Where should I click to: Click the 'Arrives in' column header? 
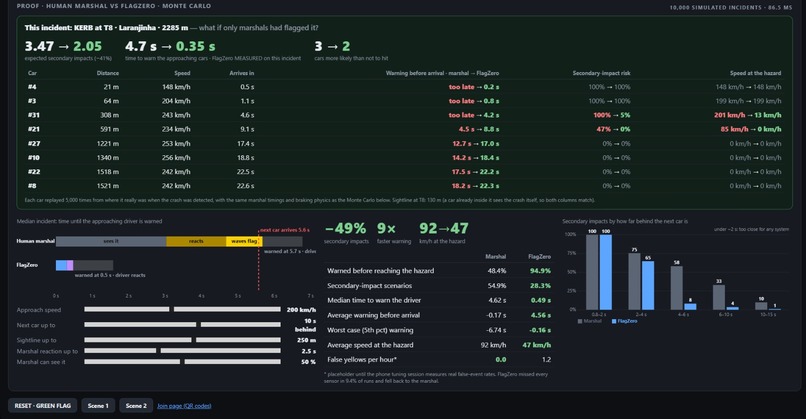point(242,73)
